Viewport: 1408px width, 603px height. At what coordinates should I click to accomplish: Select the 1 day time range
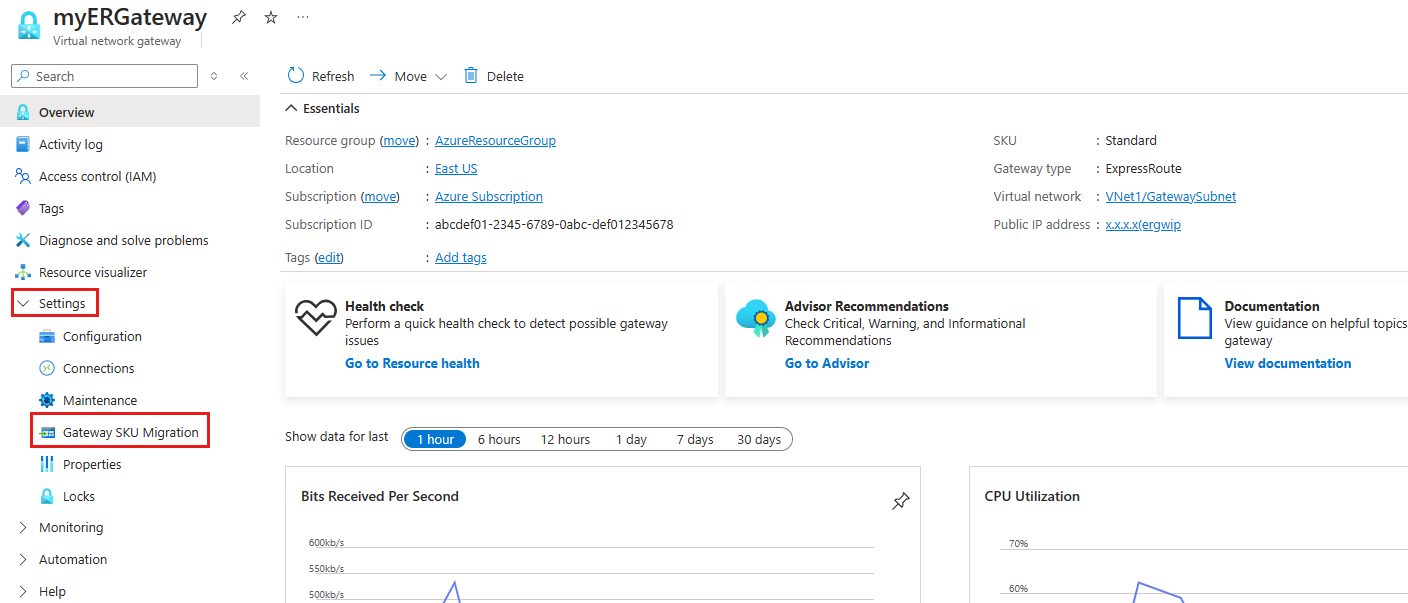click(x=631, y=439)
